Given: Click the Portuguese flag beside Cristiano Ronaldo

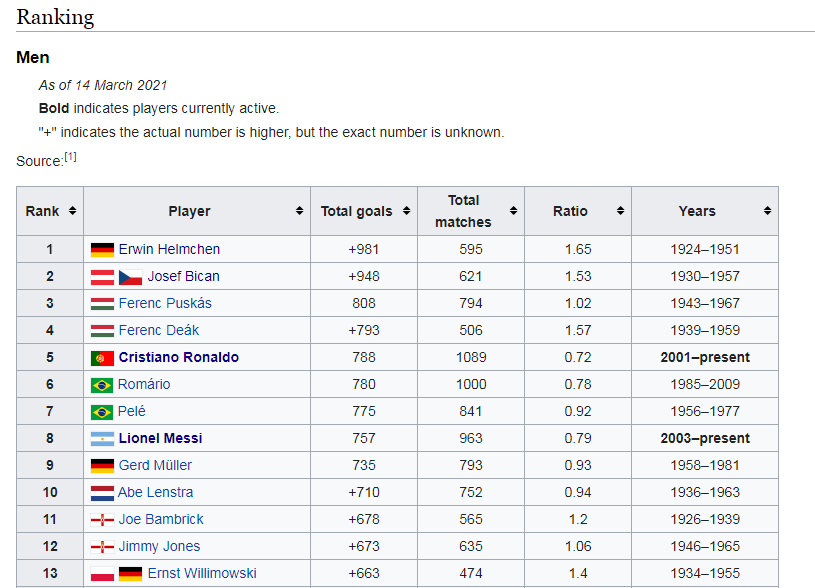Looking at the screenshot, I should coord(102,358).
